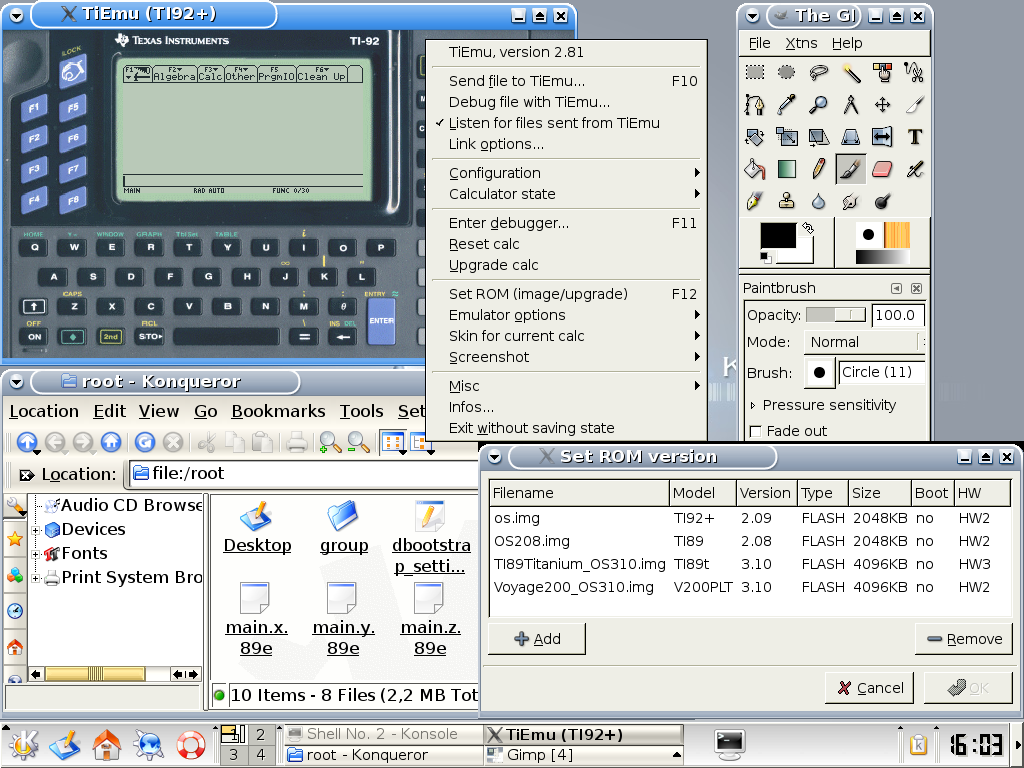Viewport: 1024px width, 768px height.
Task: Open the white background color swatch
Action: (x=807, y=253)
